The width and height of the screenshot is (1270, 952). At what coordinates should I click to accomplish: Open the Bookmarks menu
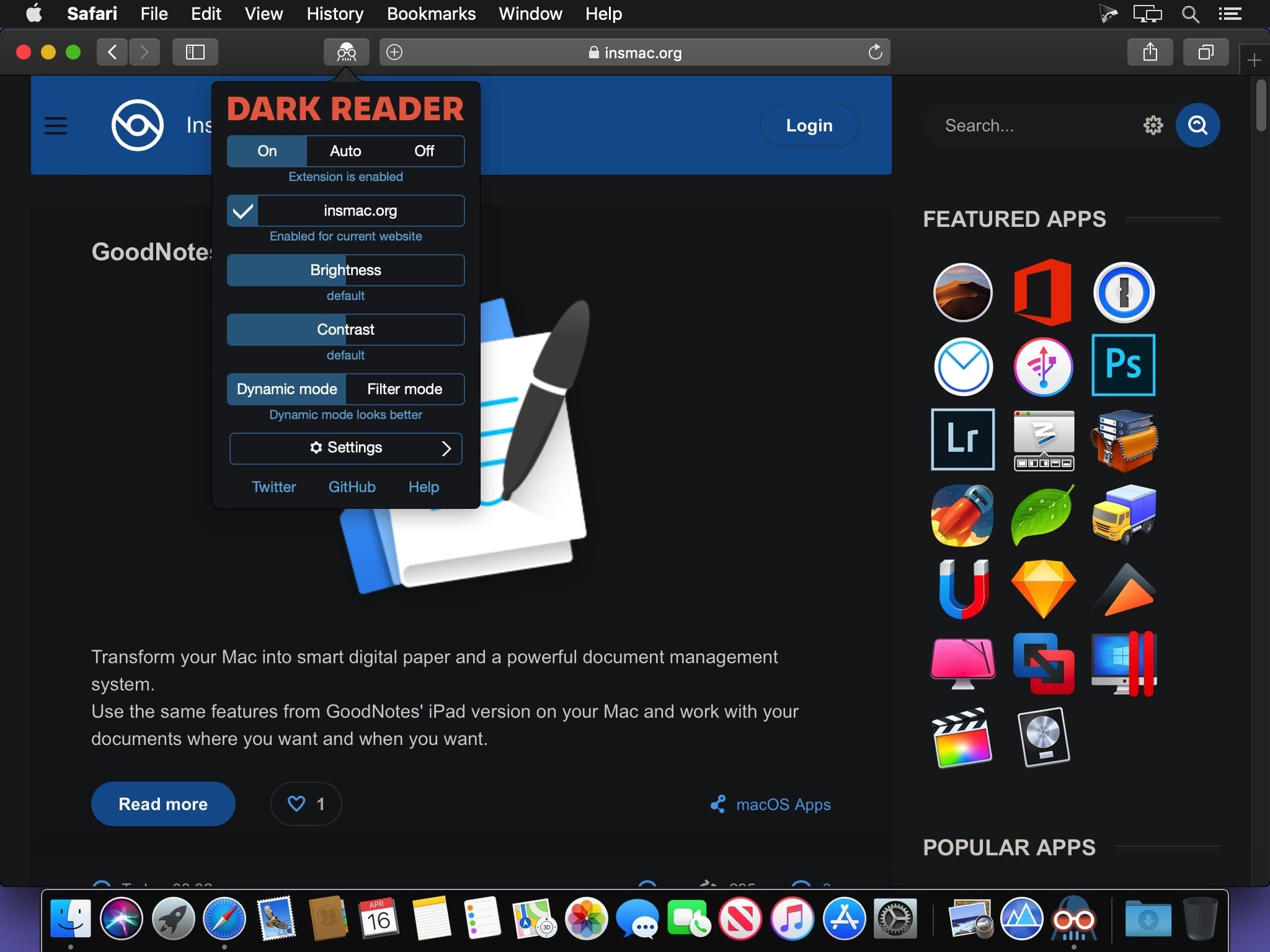[431, 14]
